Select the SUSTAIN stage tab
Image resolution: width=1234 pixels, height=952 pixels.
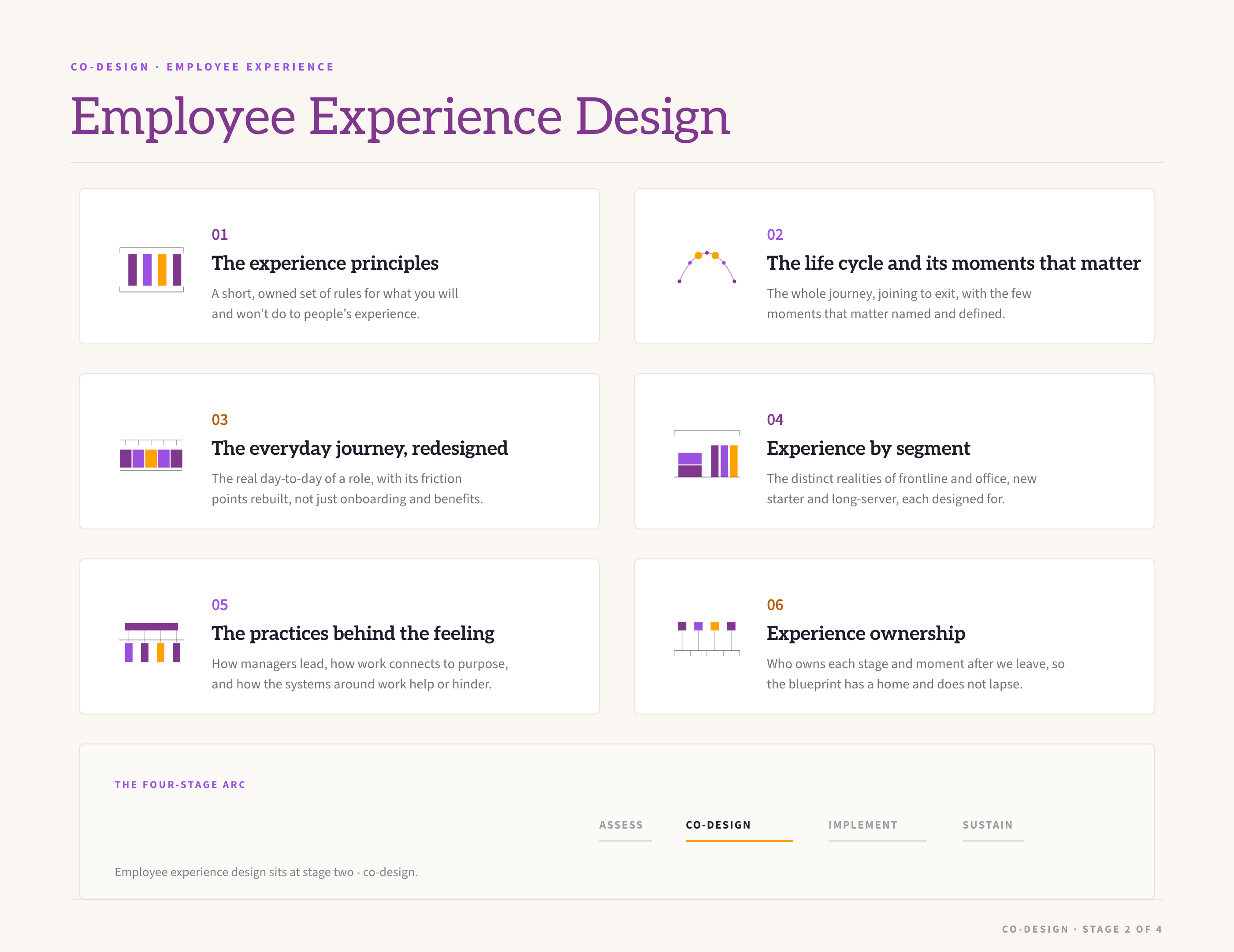point(993,829)
